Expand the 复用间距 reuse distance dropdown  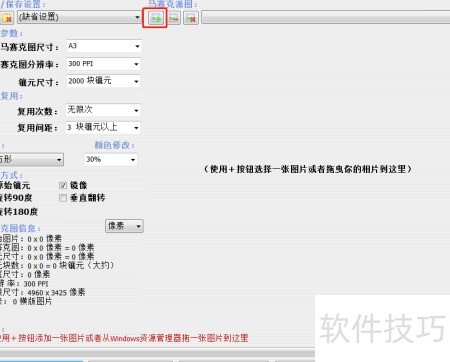(103, 127)
